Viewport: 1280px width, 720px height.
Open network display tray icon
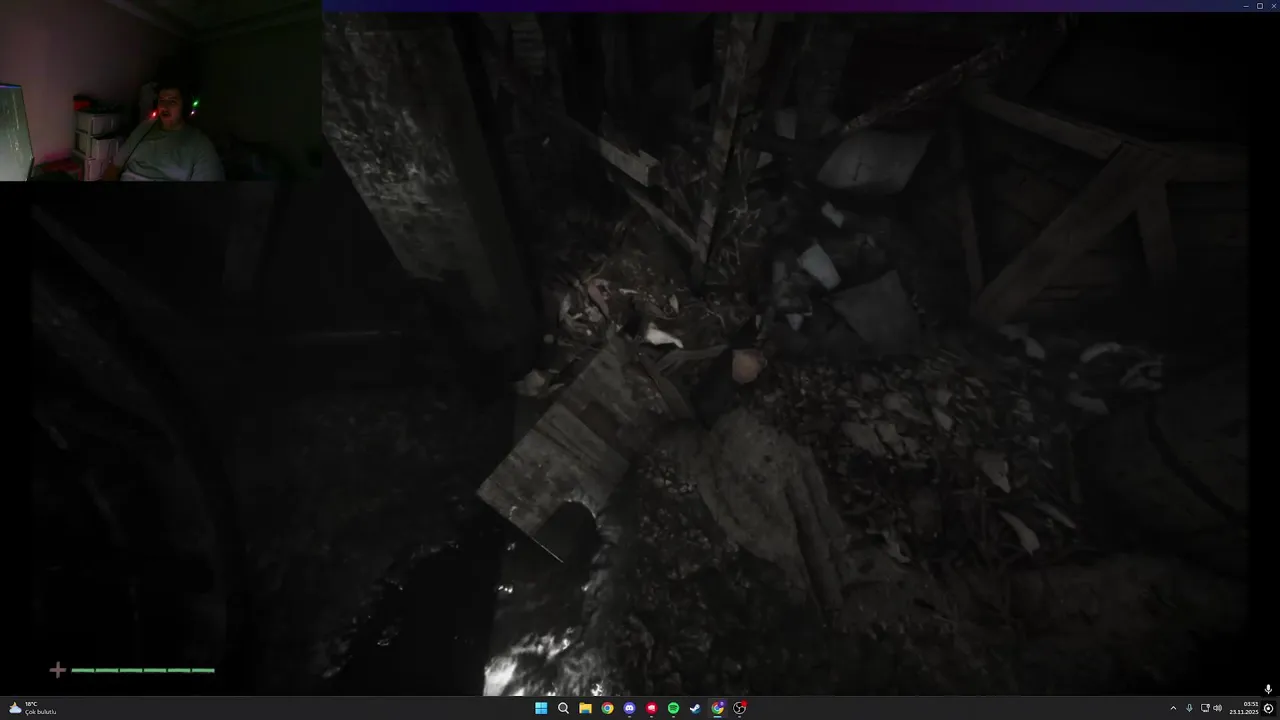1205,708
